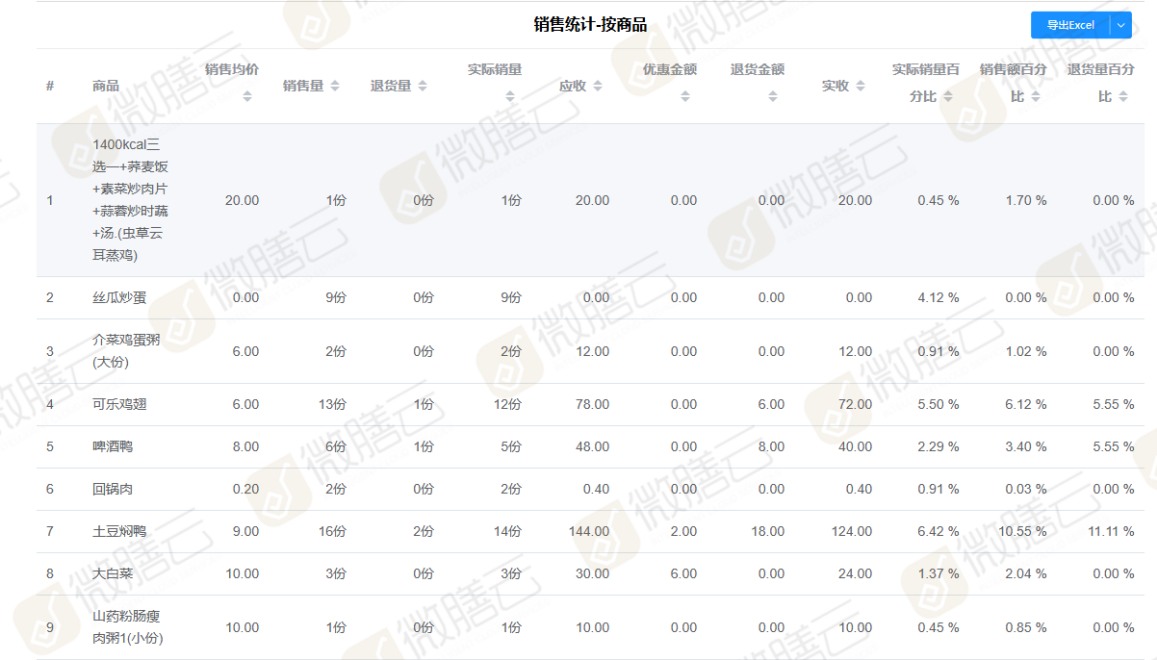1157x660 pixels.
Task: Click the 回锅肉 product cell
Action: pyautogui.click(x=112, y=490)
